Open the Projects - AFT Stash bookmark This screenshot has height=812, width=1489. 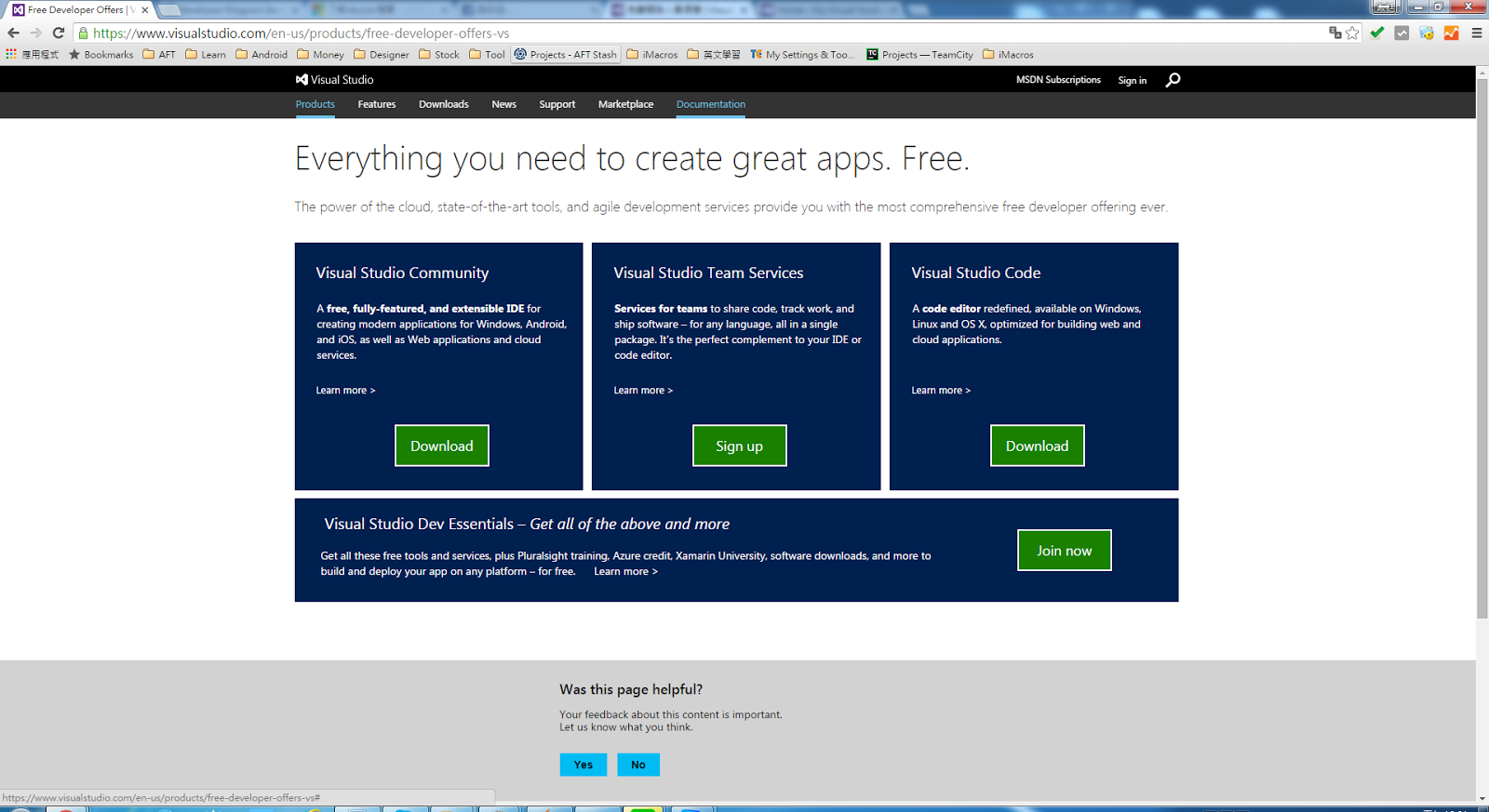[566, 55]
